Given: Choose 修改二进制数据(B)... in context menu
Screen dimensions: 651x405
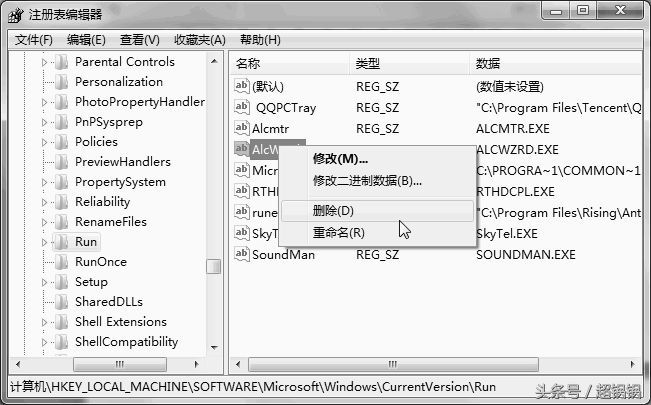Looking at the screenshot, I should (x=367, y=181).
